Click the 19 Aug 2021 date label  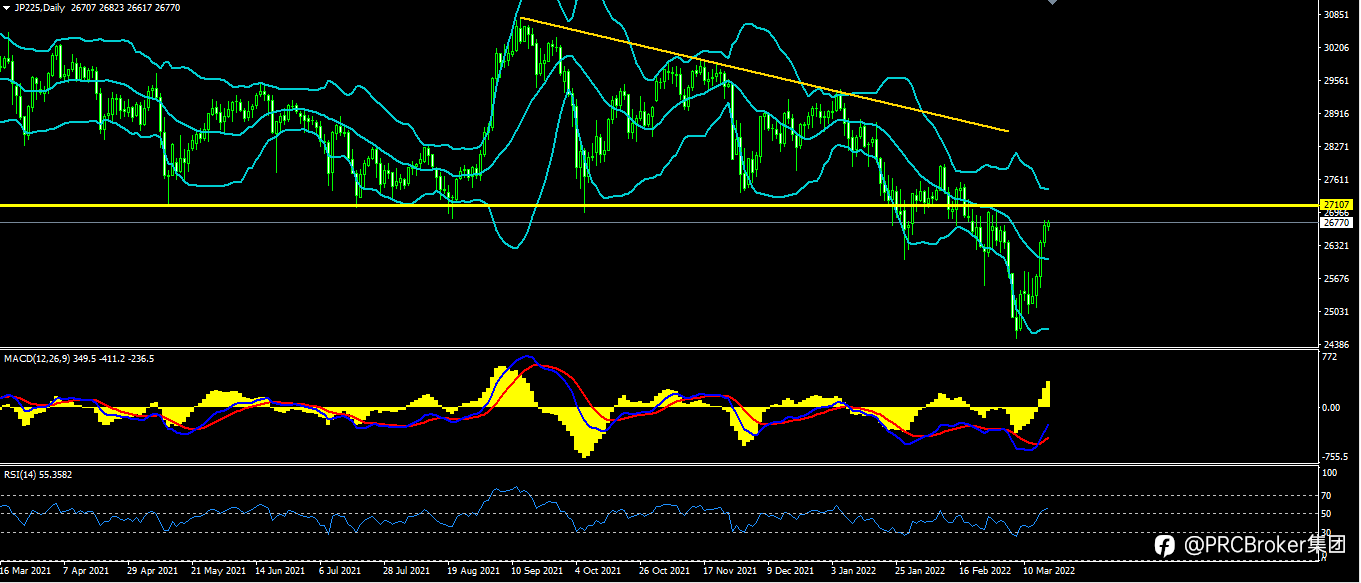pos(473,571)
